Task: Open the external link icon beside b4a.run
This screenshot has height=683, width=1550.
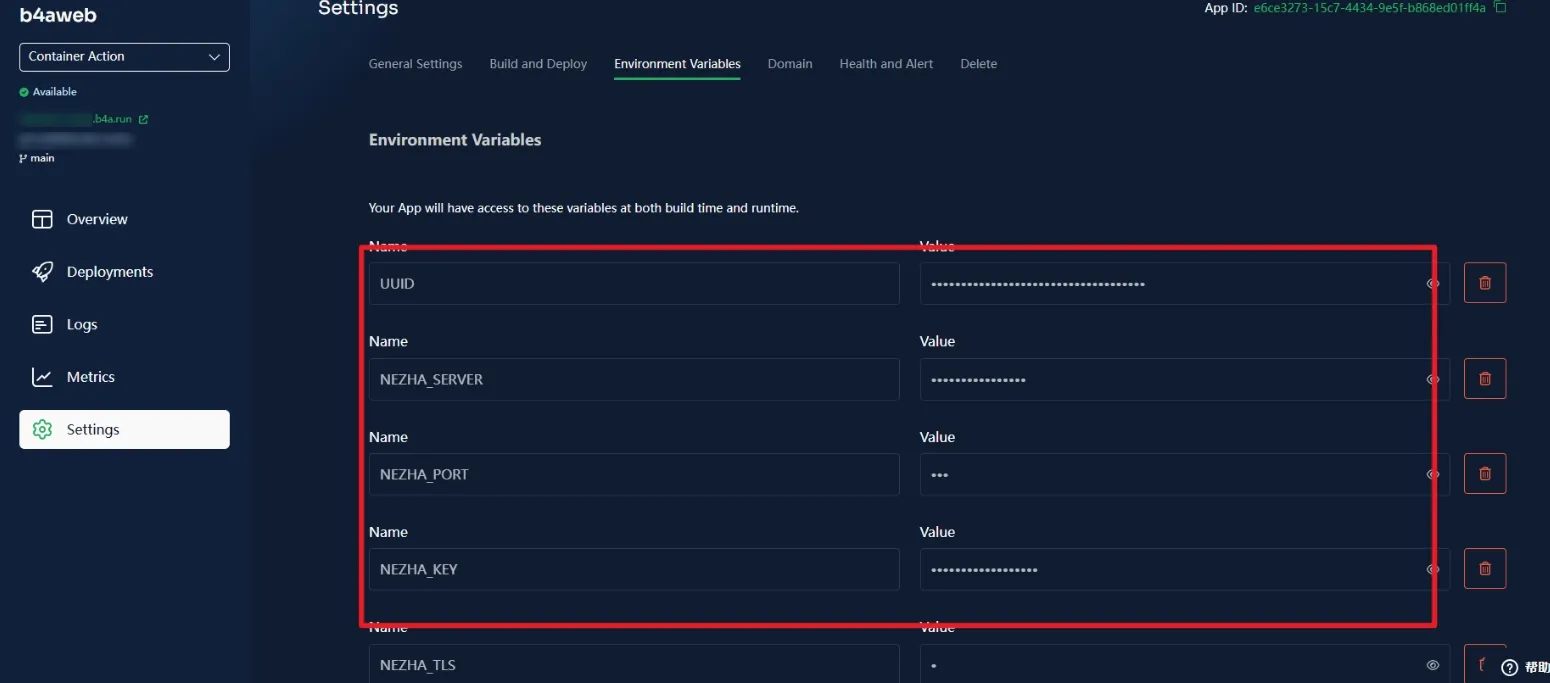Action: pos(143,120)
